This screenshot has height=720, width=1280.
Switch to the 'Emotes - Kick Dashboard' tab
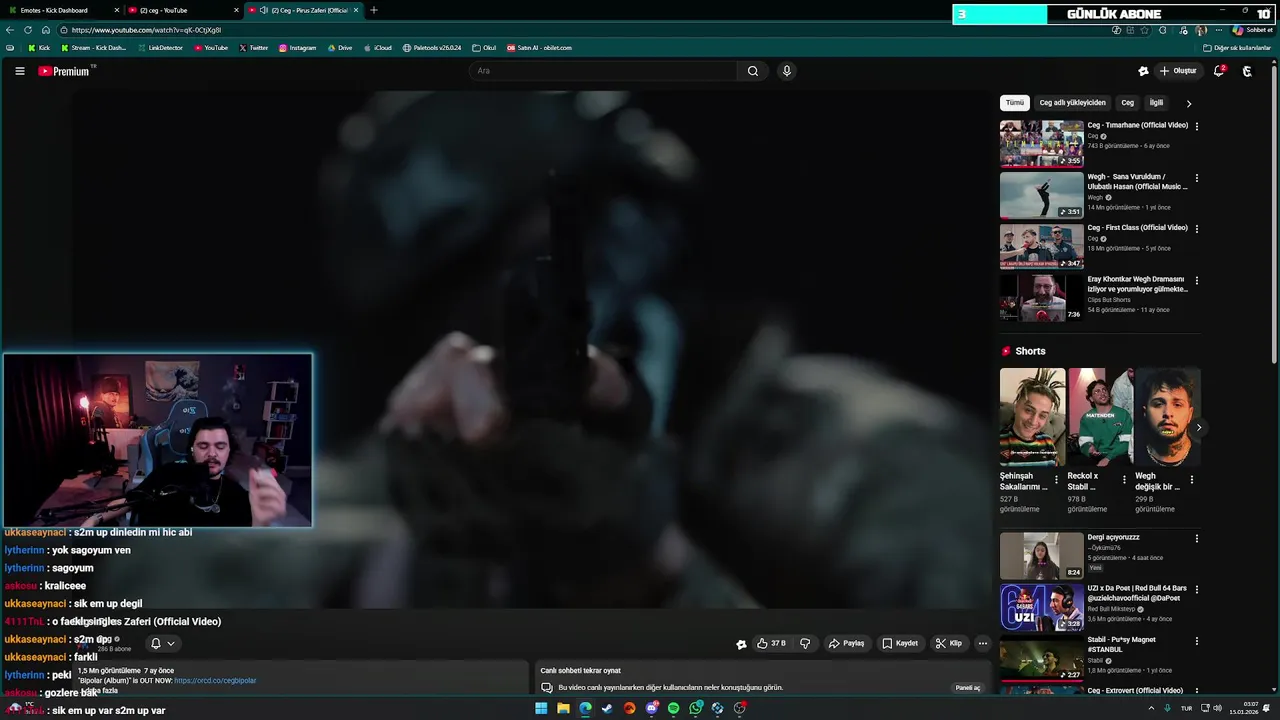pyautogui.click(x=62, y=10)
